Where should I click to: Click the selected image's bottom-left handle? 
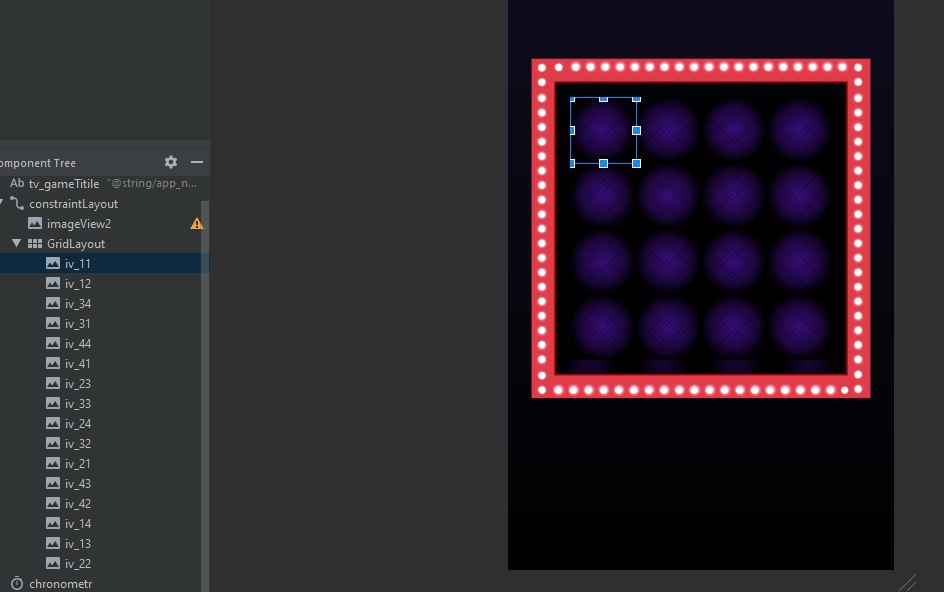[573, 163]
